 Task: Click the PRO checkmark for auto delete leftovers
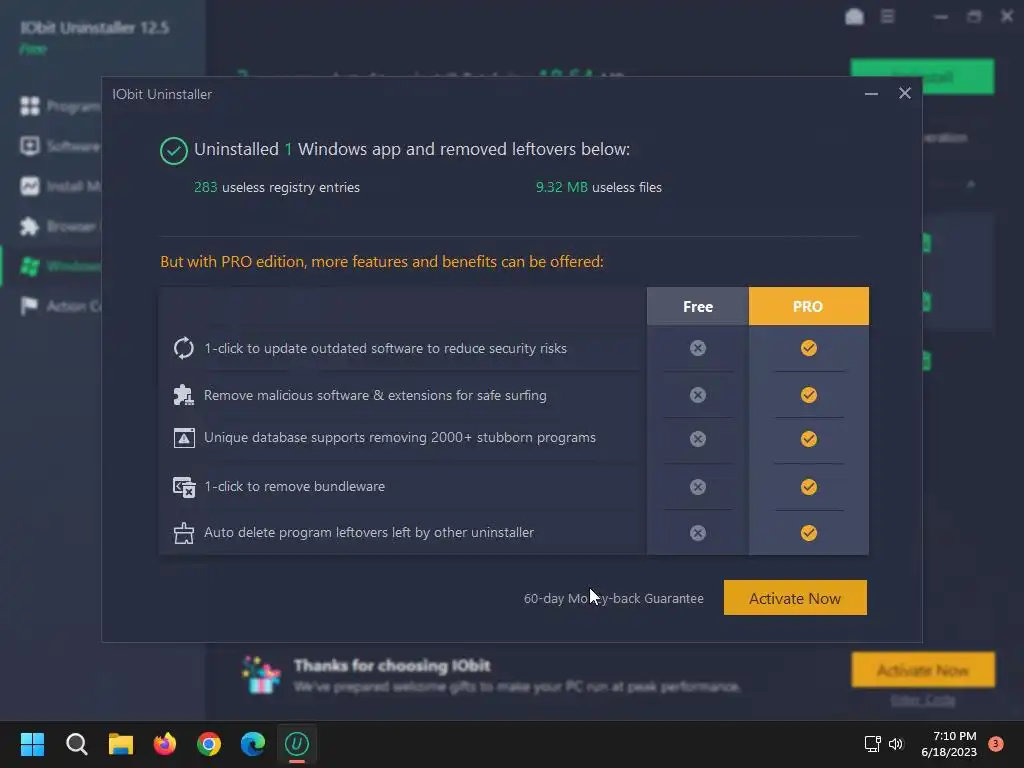tap(808, 533)
